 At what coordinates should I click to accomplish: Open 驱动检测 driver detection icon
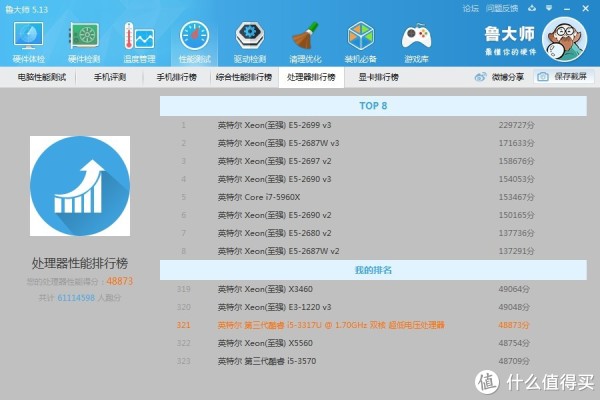250,42
